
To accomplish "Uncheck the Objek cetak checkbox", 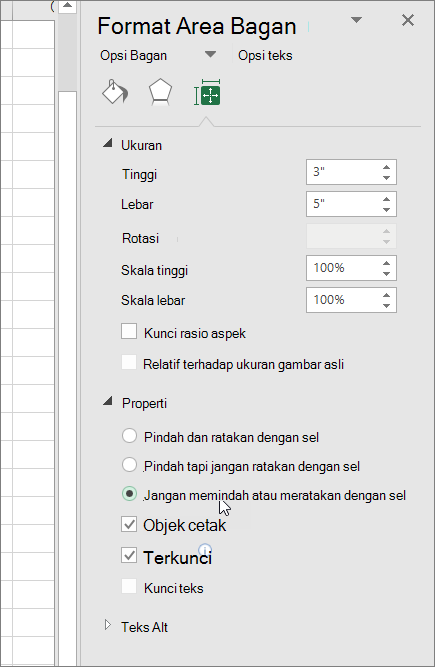I will (x=129, y=524).
